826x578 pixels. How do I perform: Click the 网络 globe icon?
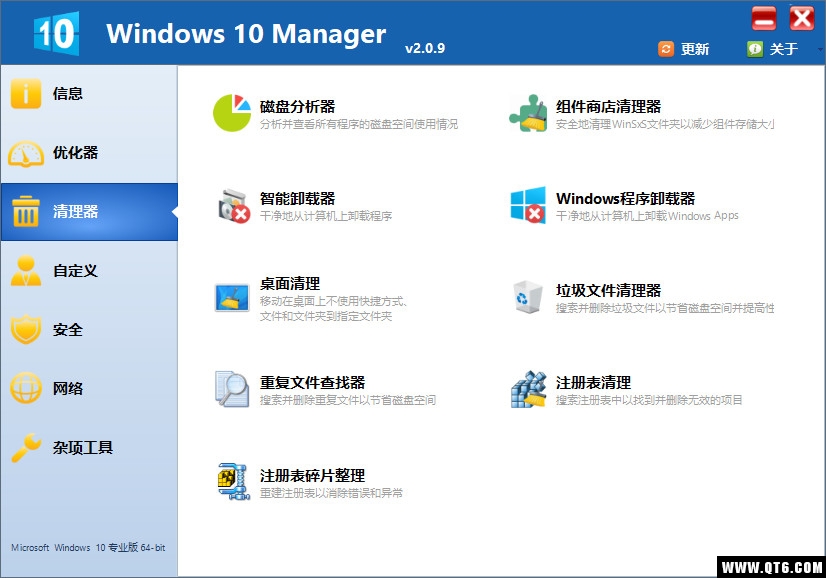click(25, 388)
